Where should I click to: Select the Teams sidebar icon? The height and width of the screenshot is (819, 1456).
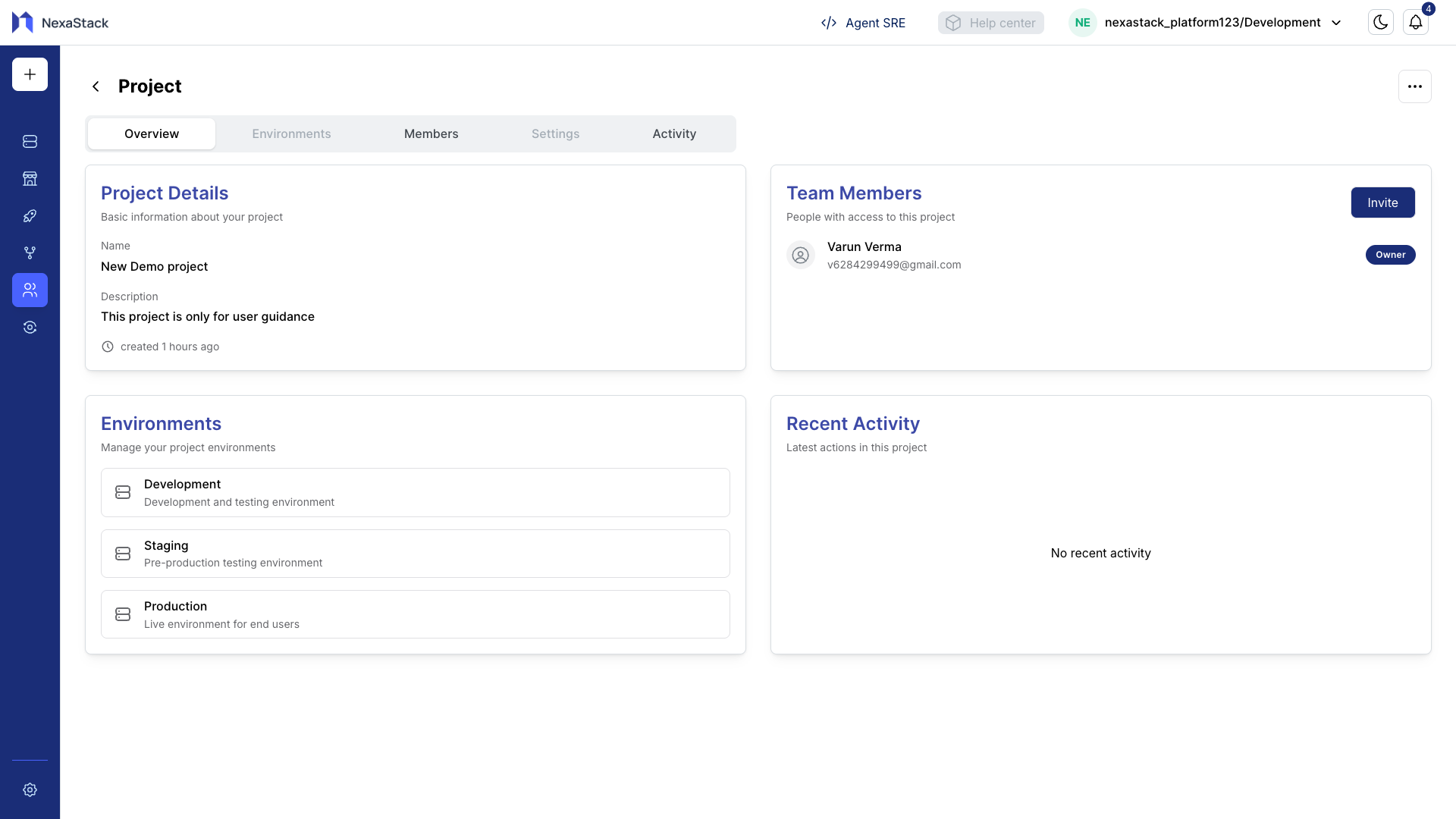(29, 290)
